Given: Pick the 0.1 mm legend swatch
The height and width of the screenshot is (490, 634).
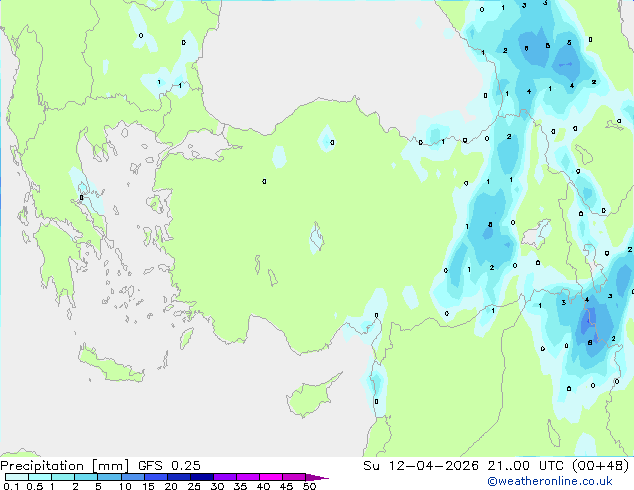Looking at the screenshot, I should (17, 477).
